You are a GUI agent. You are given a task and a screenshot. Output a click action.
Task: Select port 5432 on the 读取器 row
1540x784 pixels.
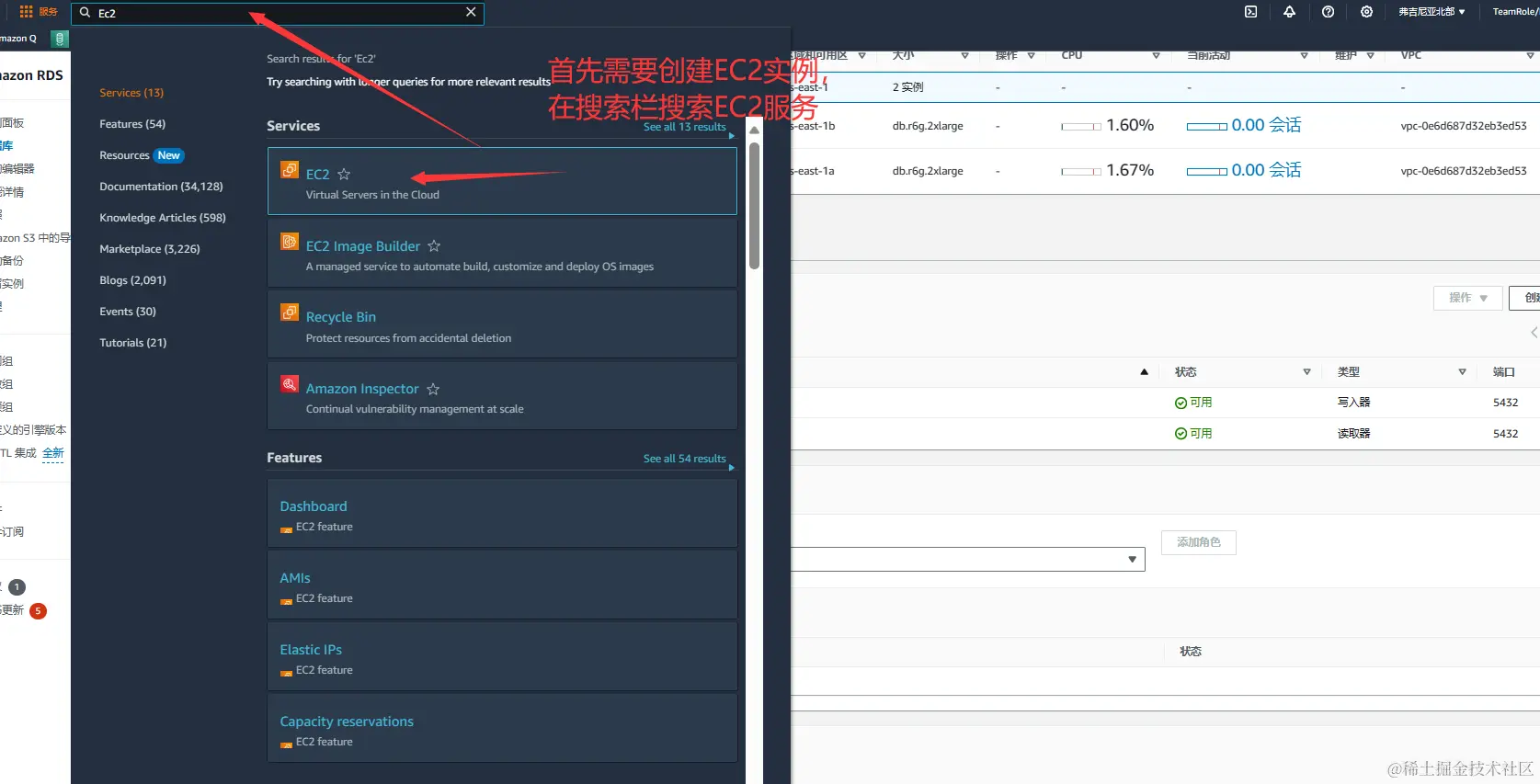click(x=1505, y=433)
